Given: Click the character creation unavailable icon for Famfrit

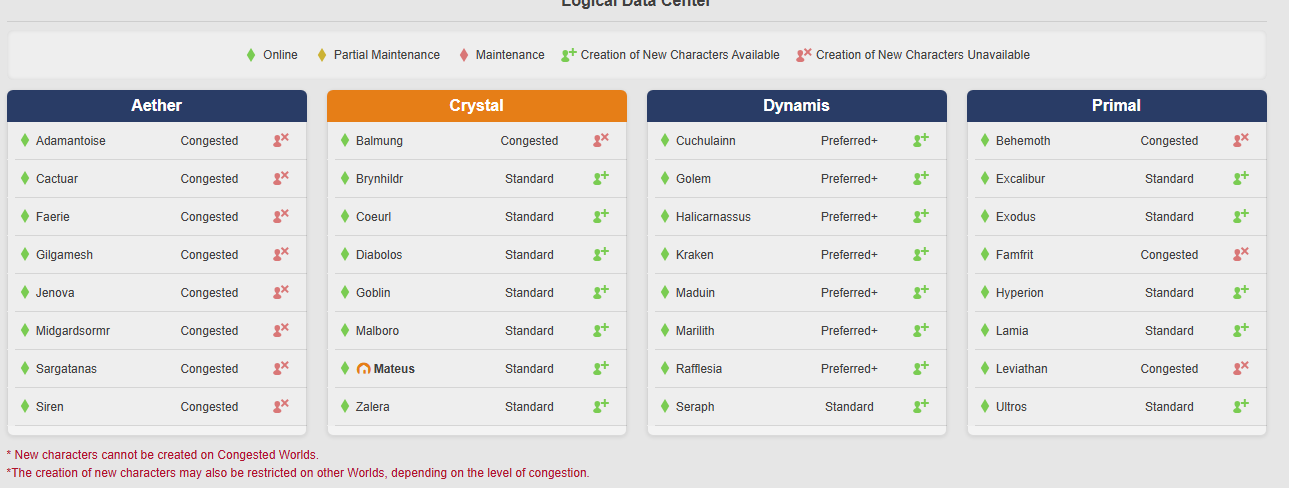Looking at the screenshot, I should [1241, 254].
